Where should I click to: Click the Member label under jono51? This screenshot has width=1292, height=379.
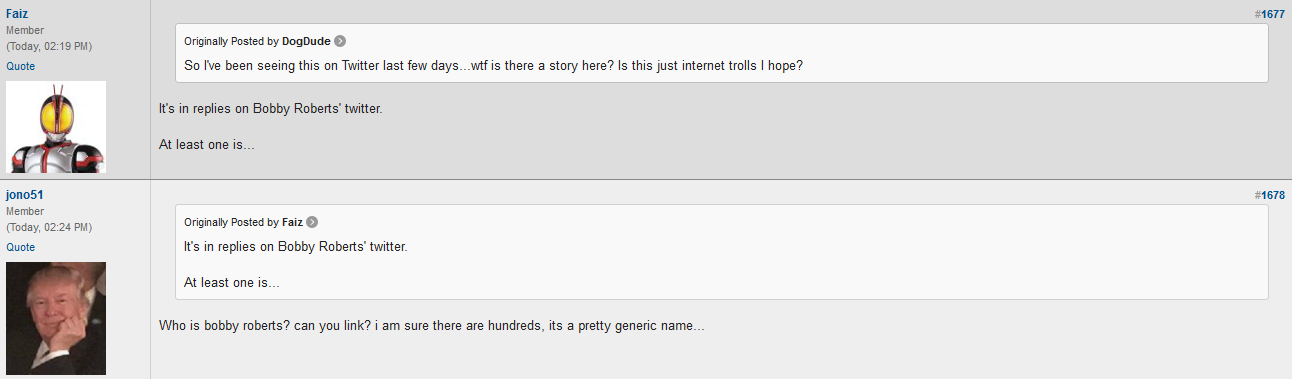[x=25, y=212]
